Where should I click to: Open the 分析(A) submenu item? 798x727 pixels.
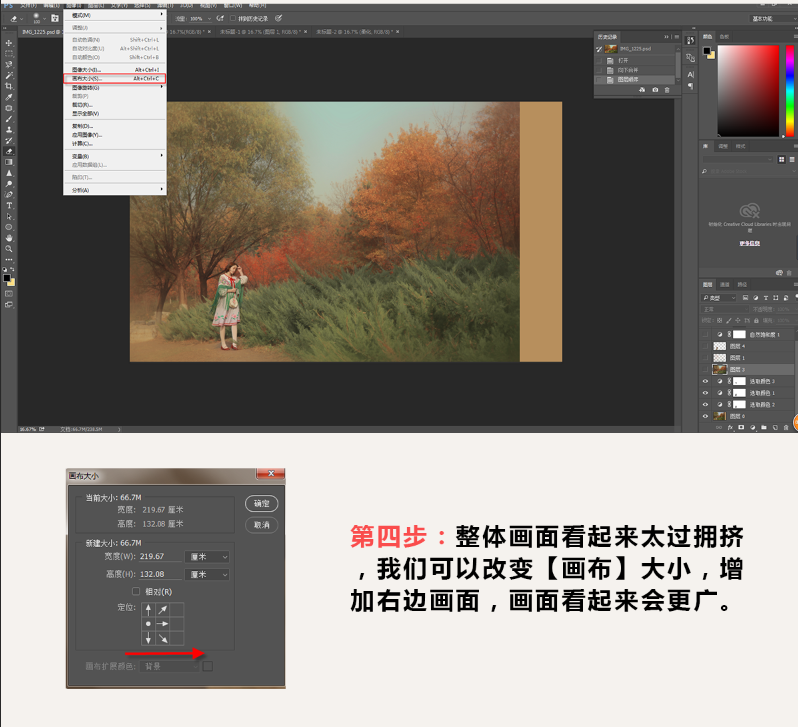(x=115, y=190)
